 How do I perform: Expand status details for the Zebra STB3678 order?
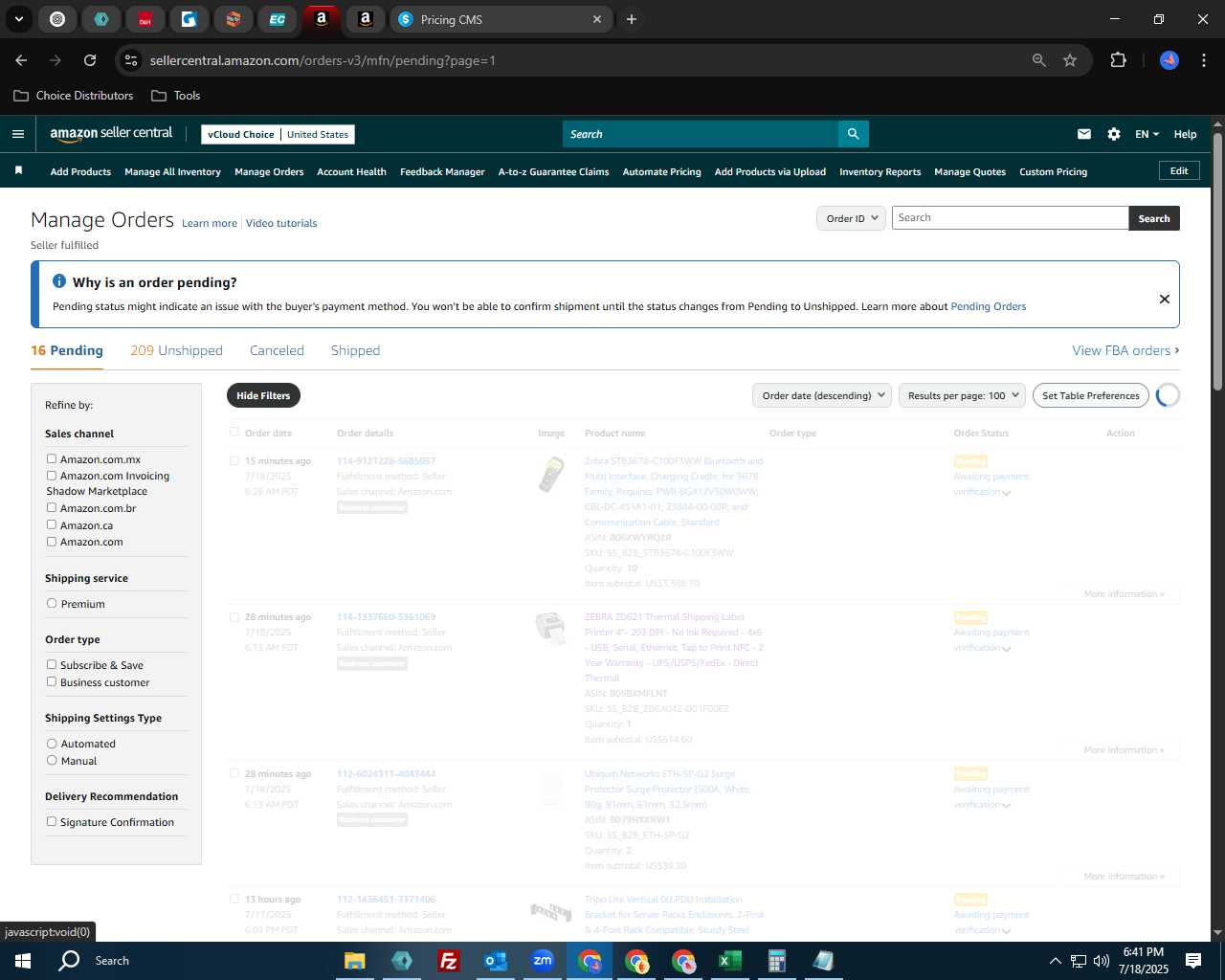(x=1006, y=493)
